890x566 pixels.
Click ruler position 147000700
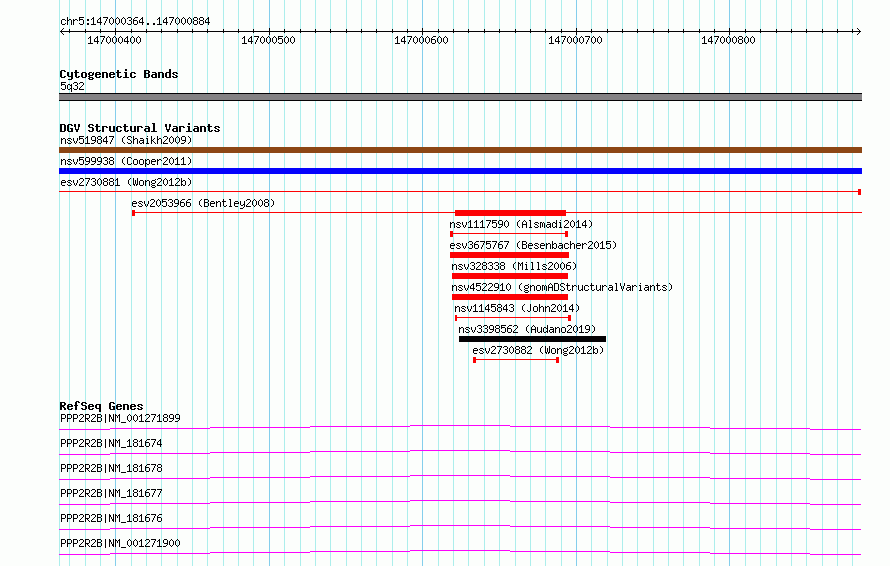575,40
